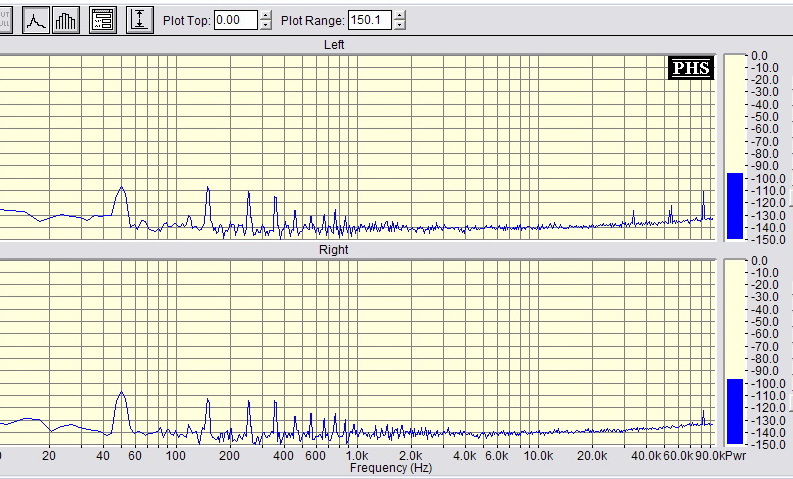Click the PHS badge on Left plot
The width and height of the screenshot is (793, 479).
pos(691,68)
